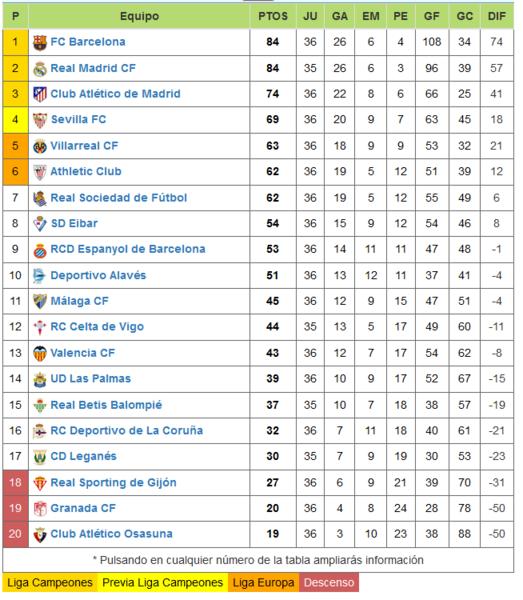The height and width of the screenshot is (600, 523).
Task: Click the Osasuna crest icon
Action: 40,534
